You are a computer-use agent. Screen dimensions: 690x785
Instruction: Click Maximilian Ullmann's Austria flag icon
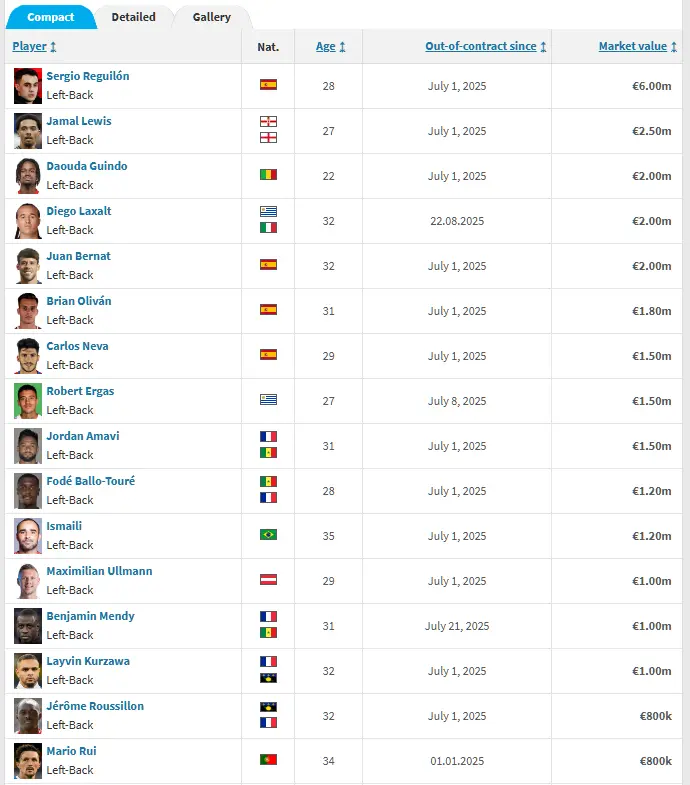click(x=268, y=580)
